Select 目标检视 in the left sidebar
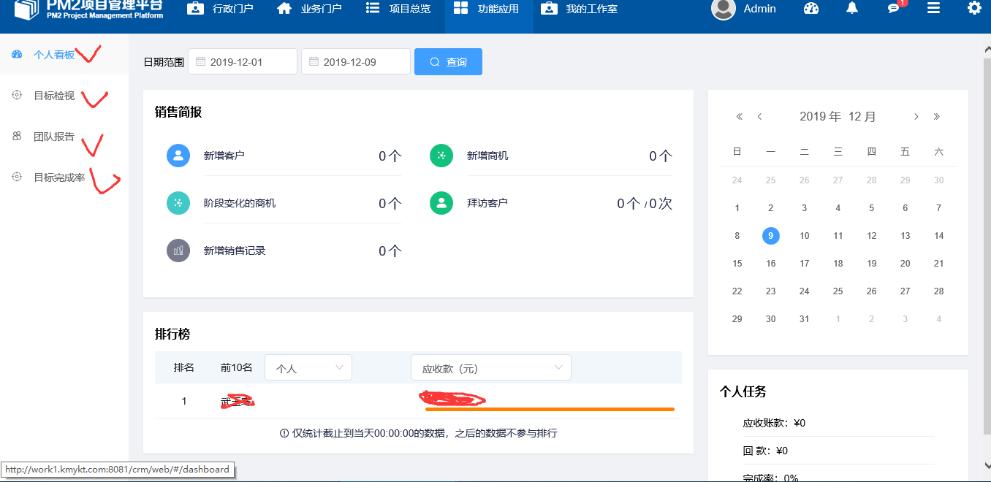The height and width of the screenshot is (482, 991). [54, 96]
